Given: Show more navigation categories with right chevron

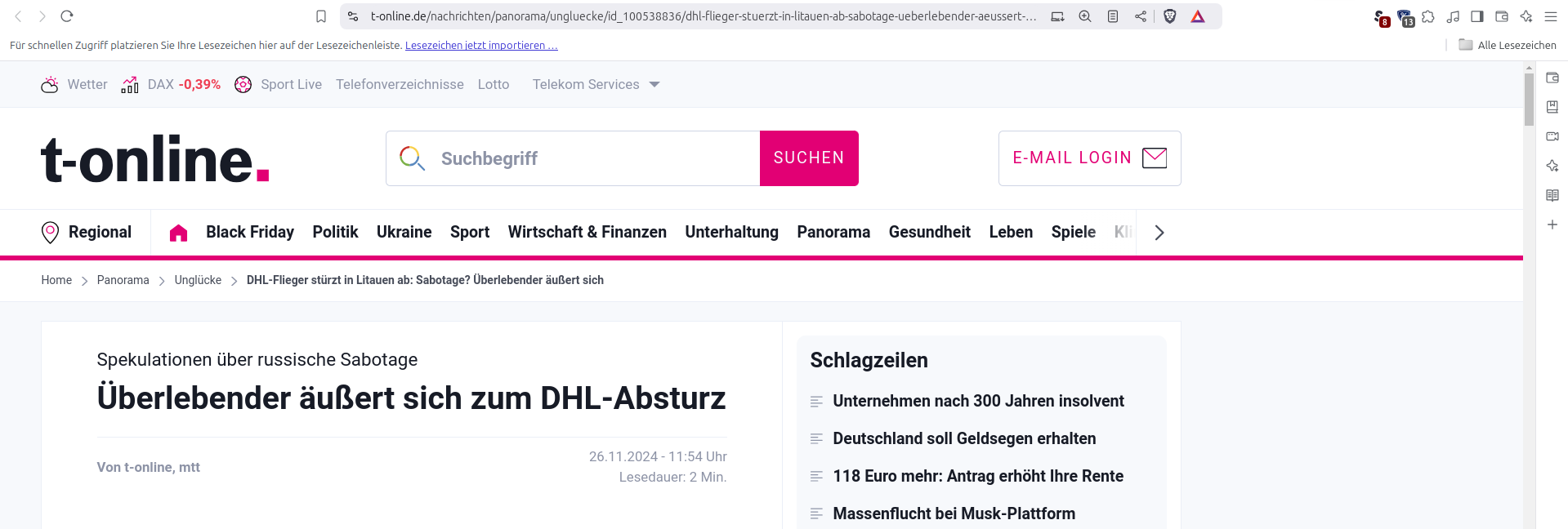Looking at the screenshot, I should pyautogui.click(x=1159, y=233).
